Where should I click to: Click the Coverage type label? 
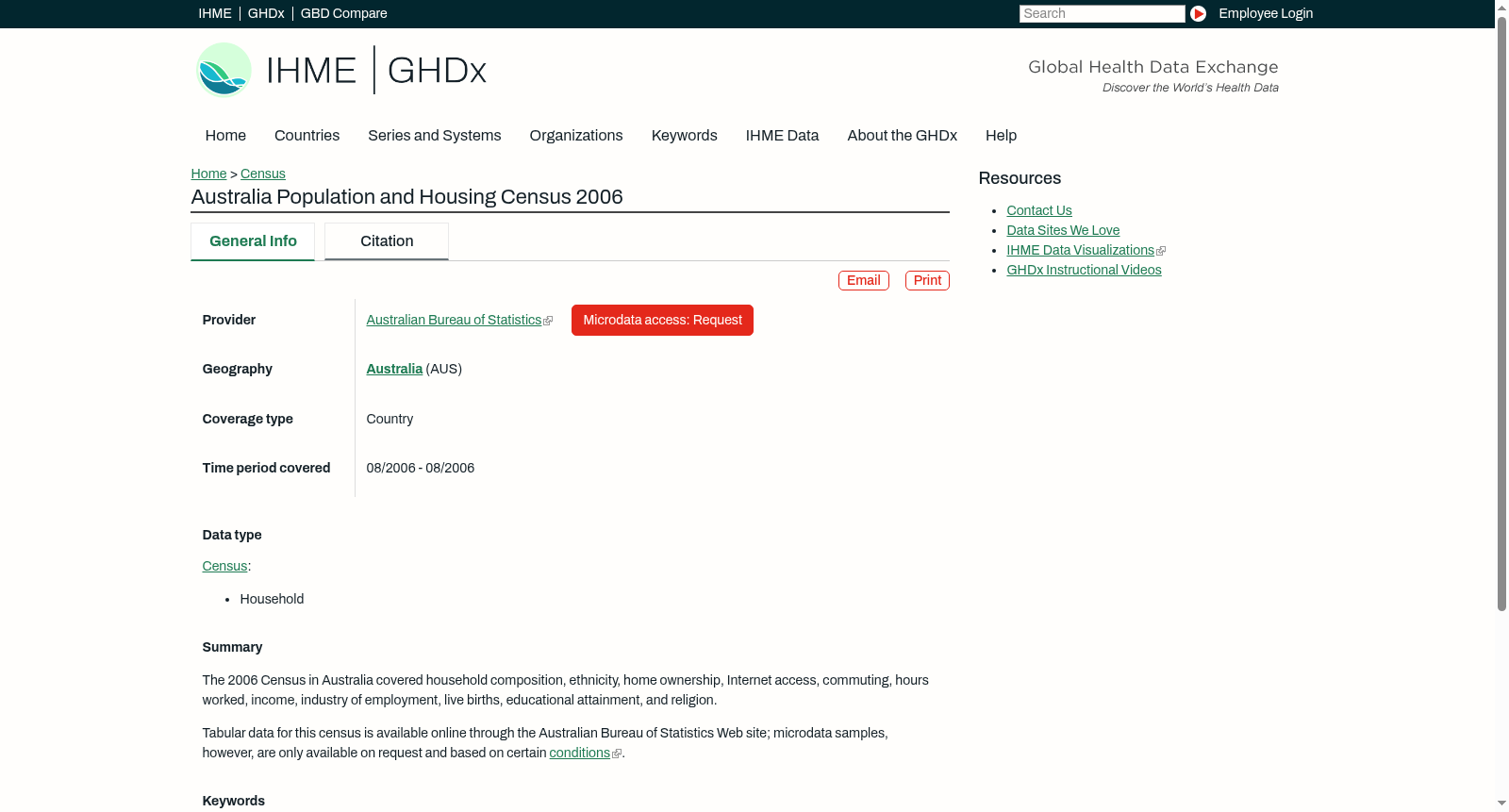point(248,419)
